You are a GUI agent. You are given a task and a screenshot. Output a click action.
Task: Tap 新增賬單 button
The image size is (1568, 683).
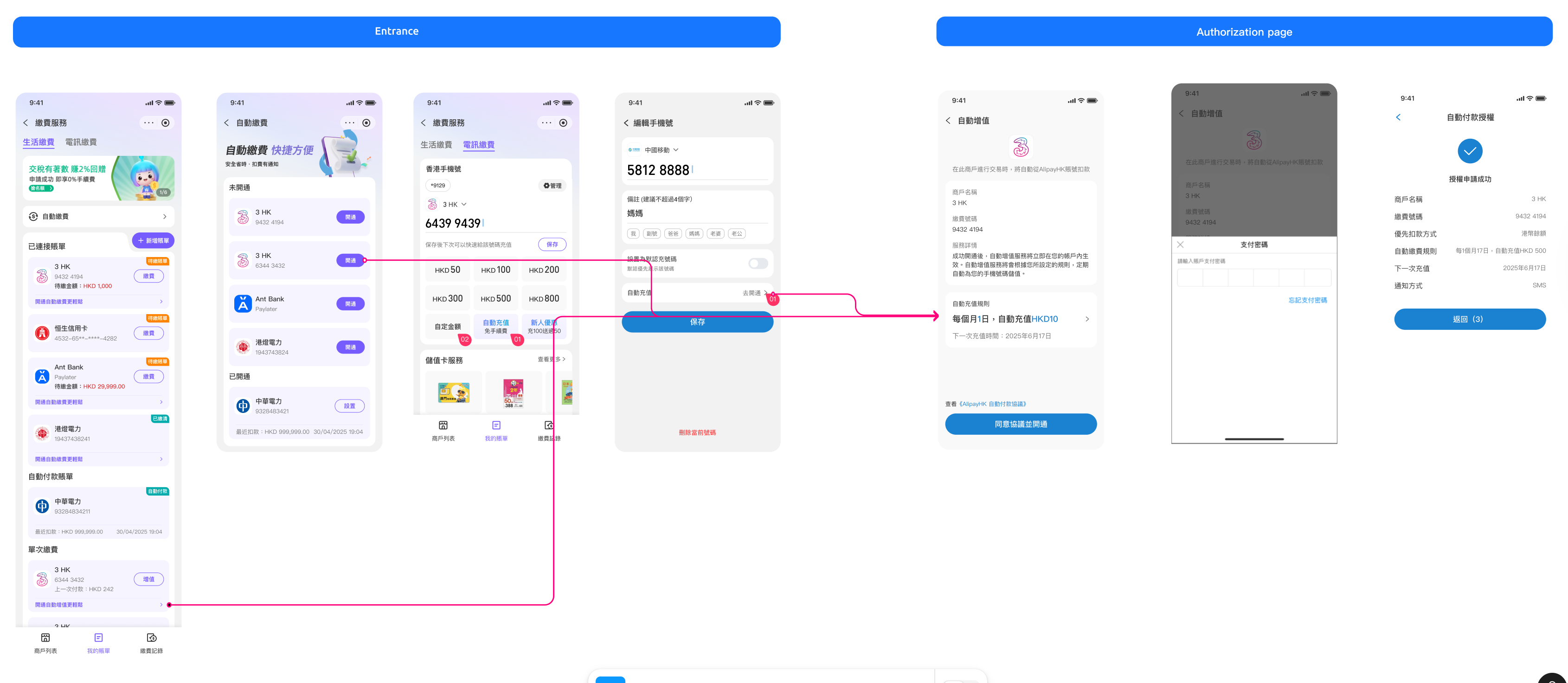tap(154, 240)
